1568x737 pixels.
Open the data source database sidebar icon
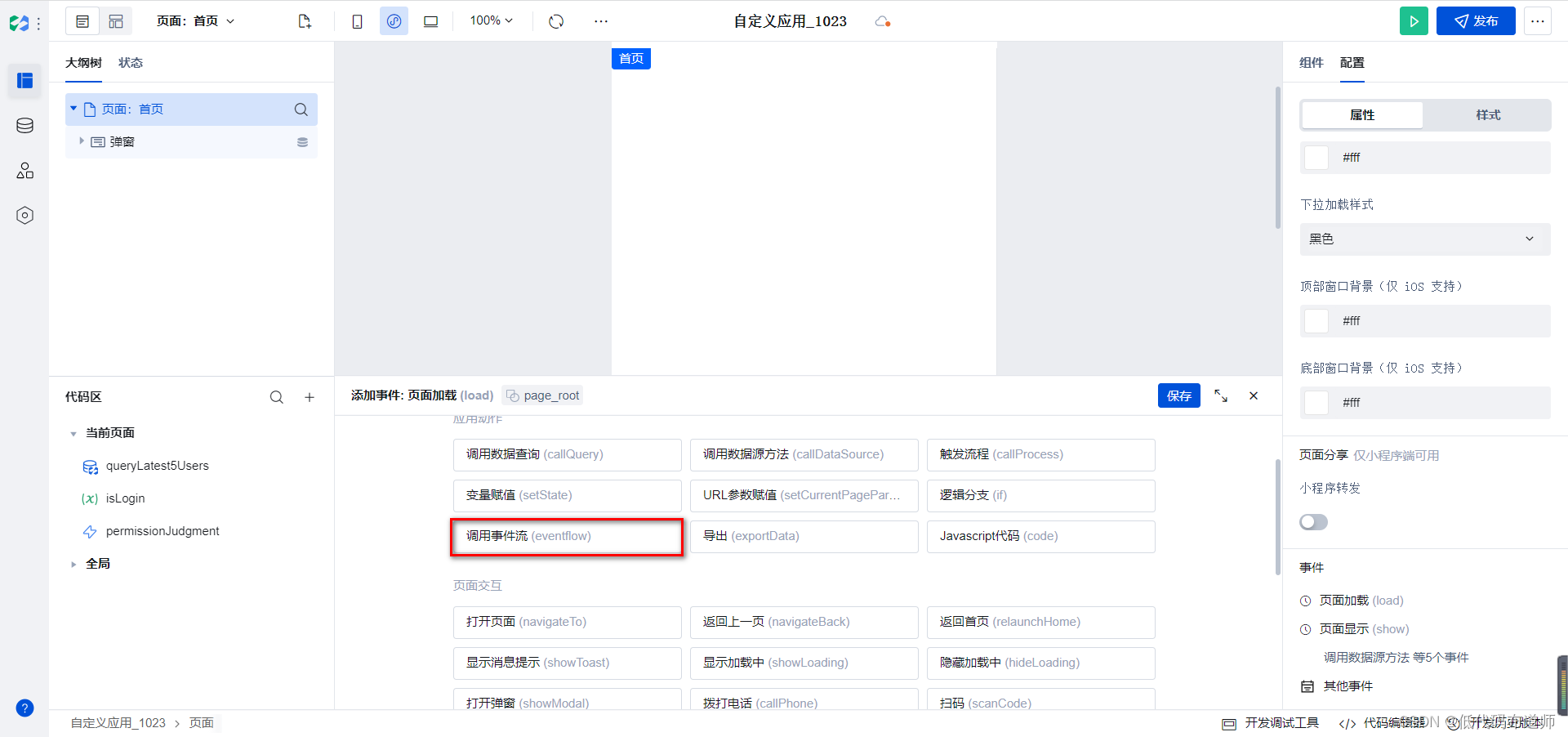(24, 126)
